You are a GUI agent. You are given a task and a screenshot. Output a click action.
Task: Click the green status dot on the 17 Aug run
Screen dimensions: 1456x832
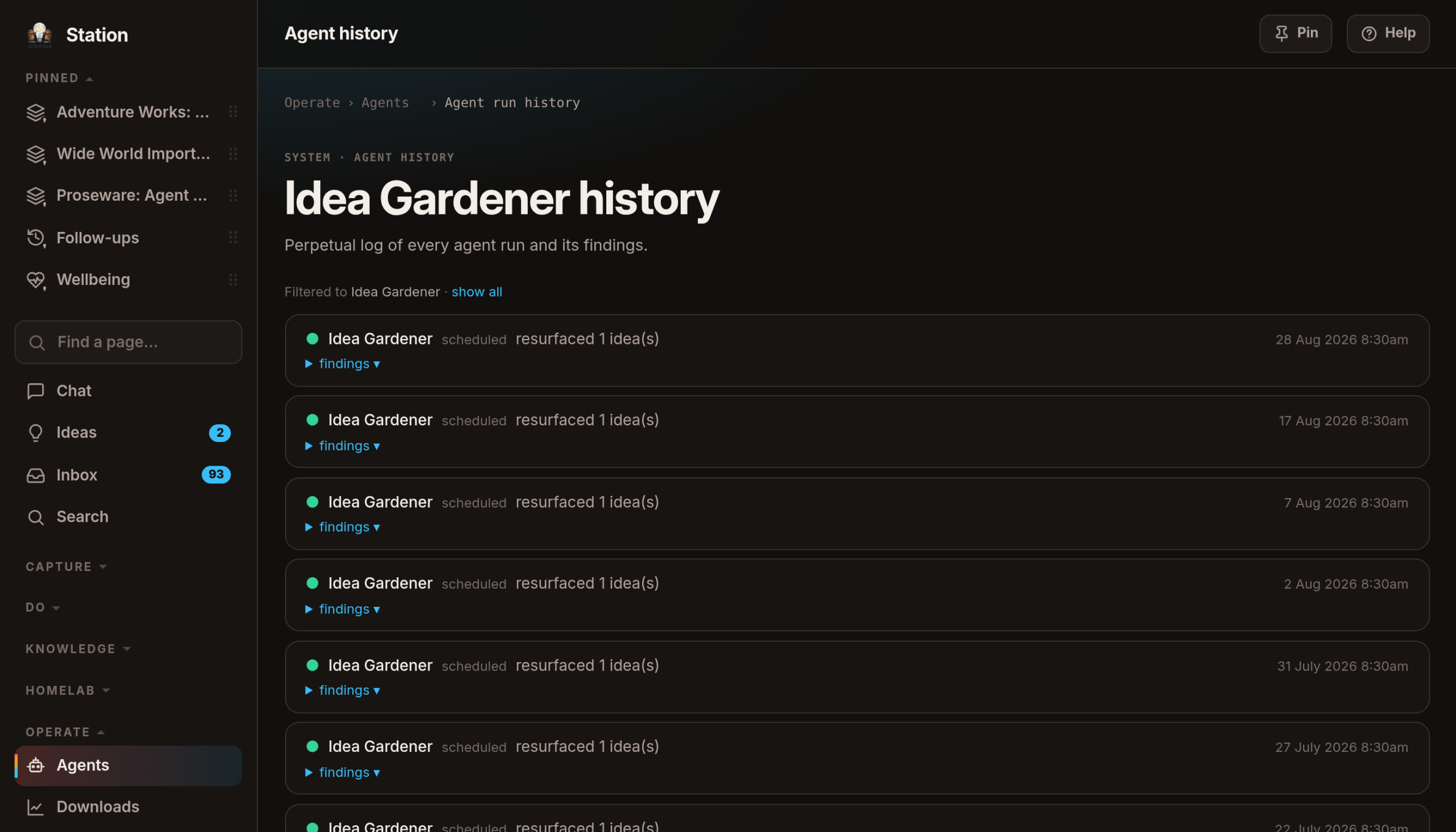313,420
